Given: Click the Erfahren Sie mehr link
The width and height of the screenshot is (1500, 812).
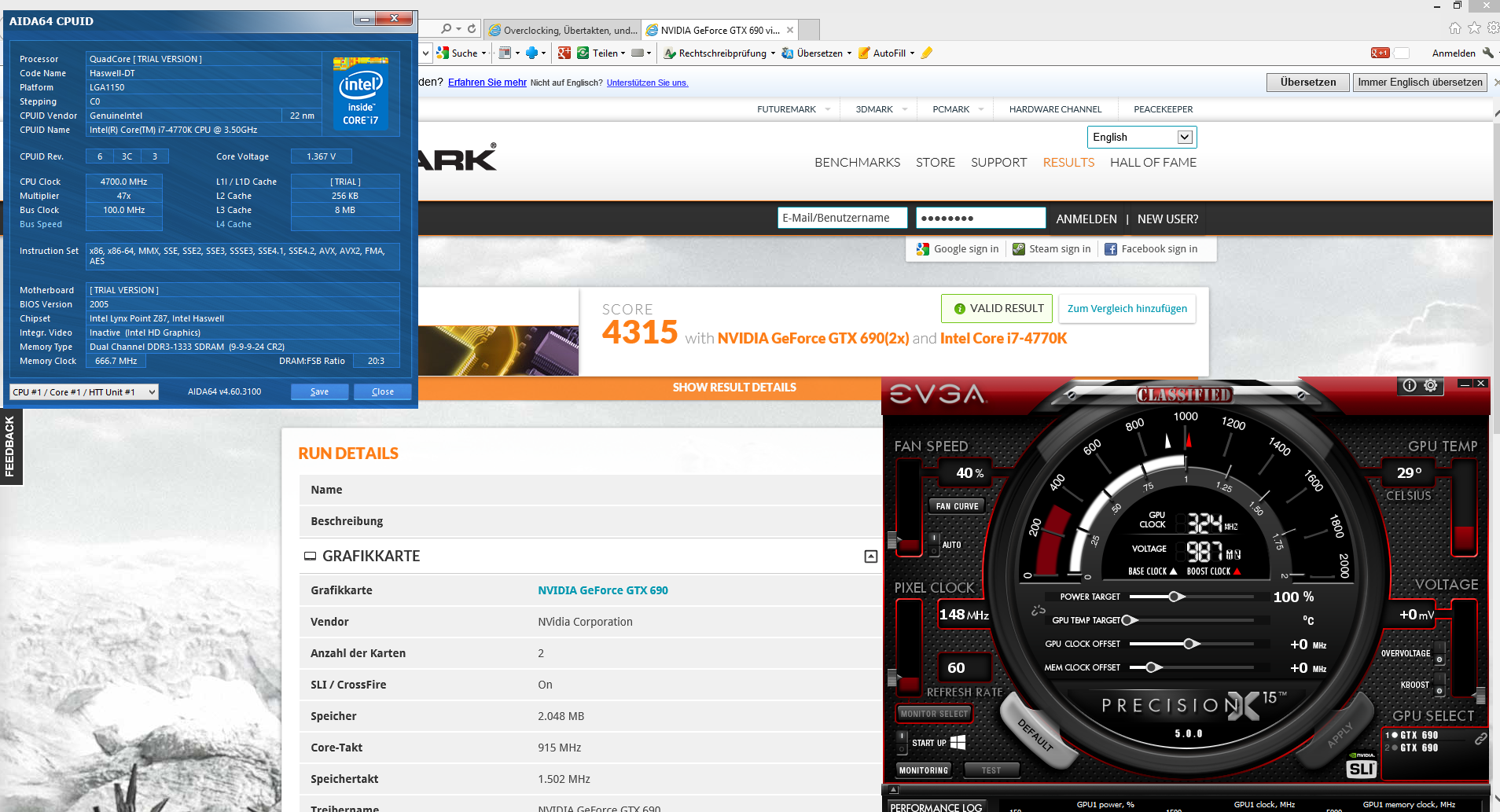Looking at the screenshot, I should (487, 83).
